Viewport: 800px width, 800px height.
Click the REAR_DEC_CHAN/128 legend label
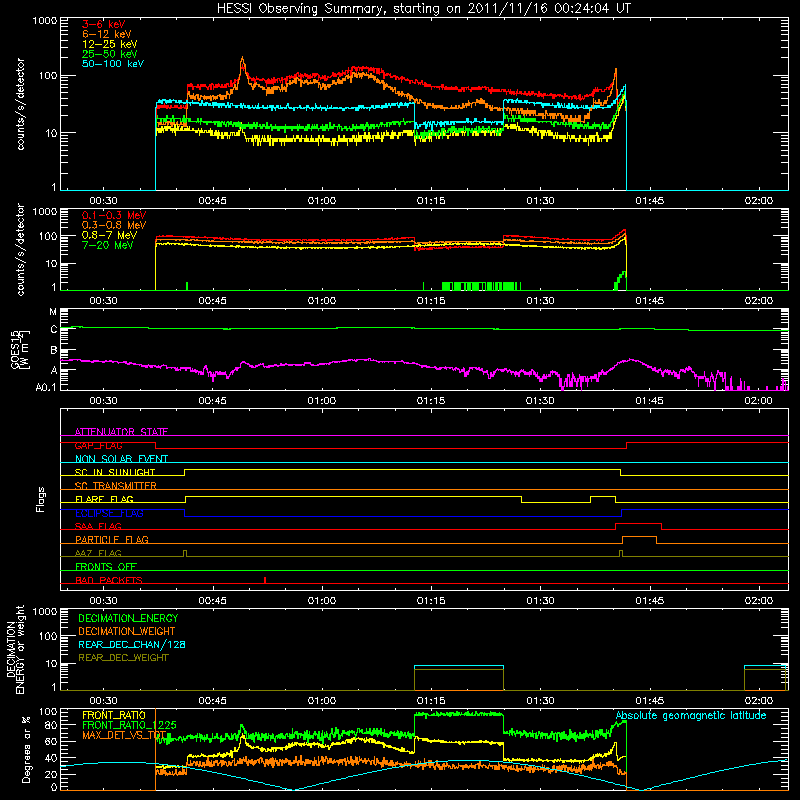pyautogui.click(x=132, y=644)
